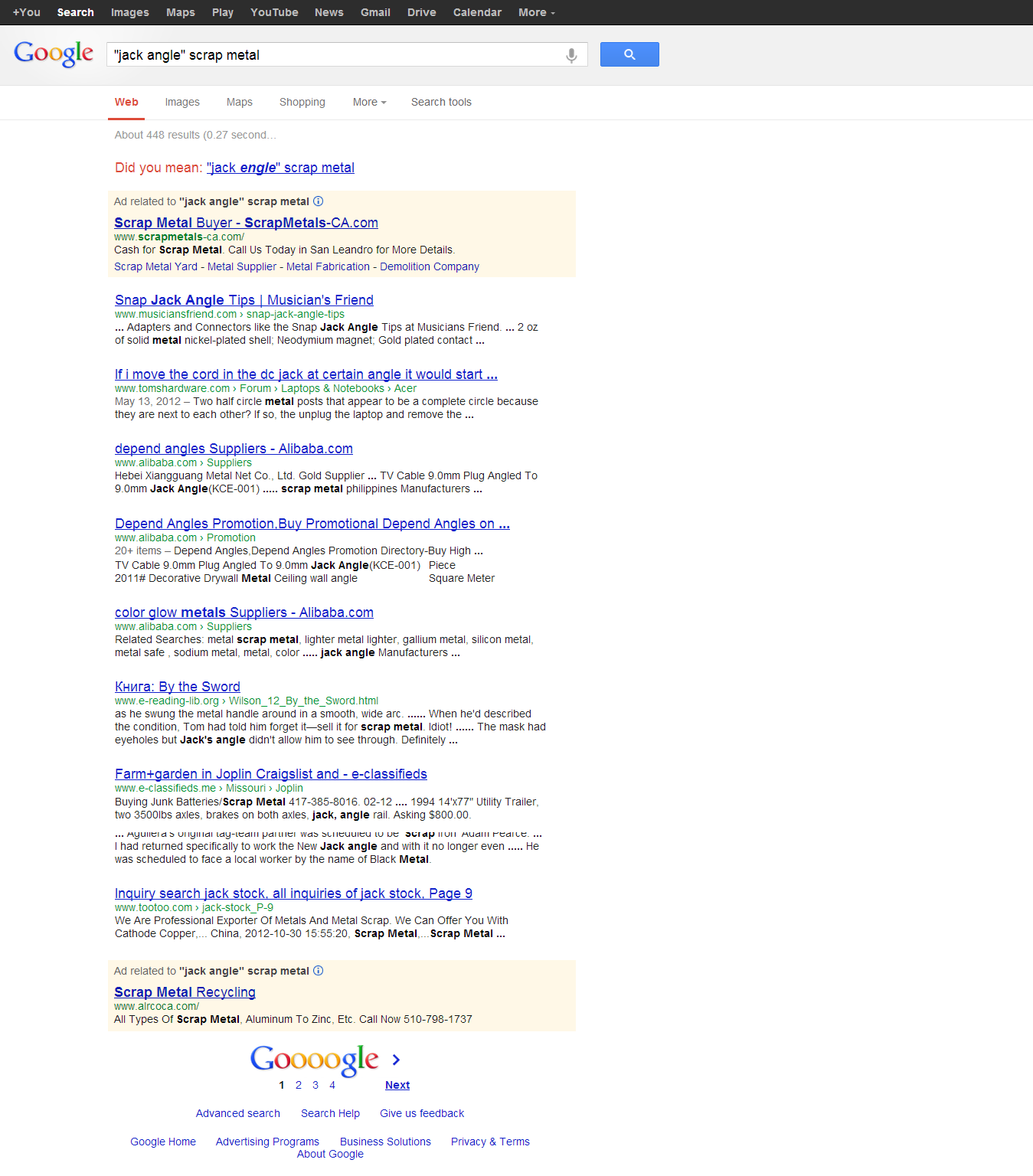This screenshot has width=1033, height=1176.
Task: Open Gmail in the top bar
Action: 375,12
